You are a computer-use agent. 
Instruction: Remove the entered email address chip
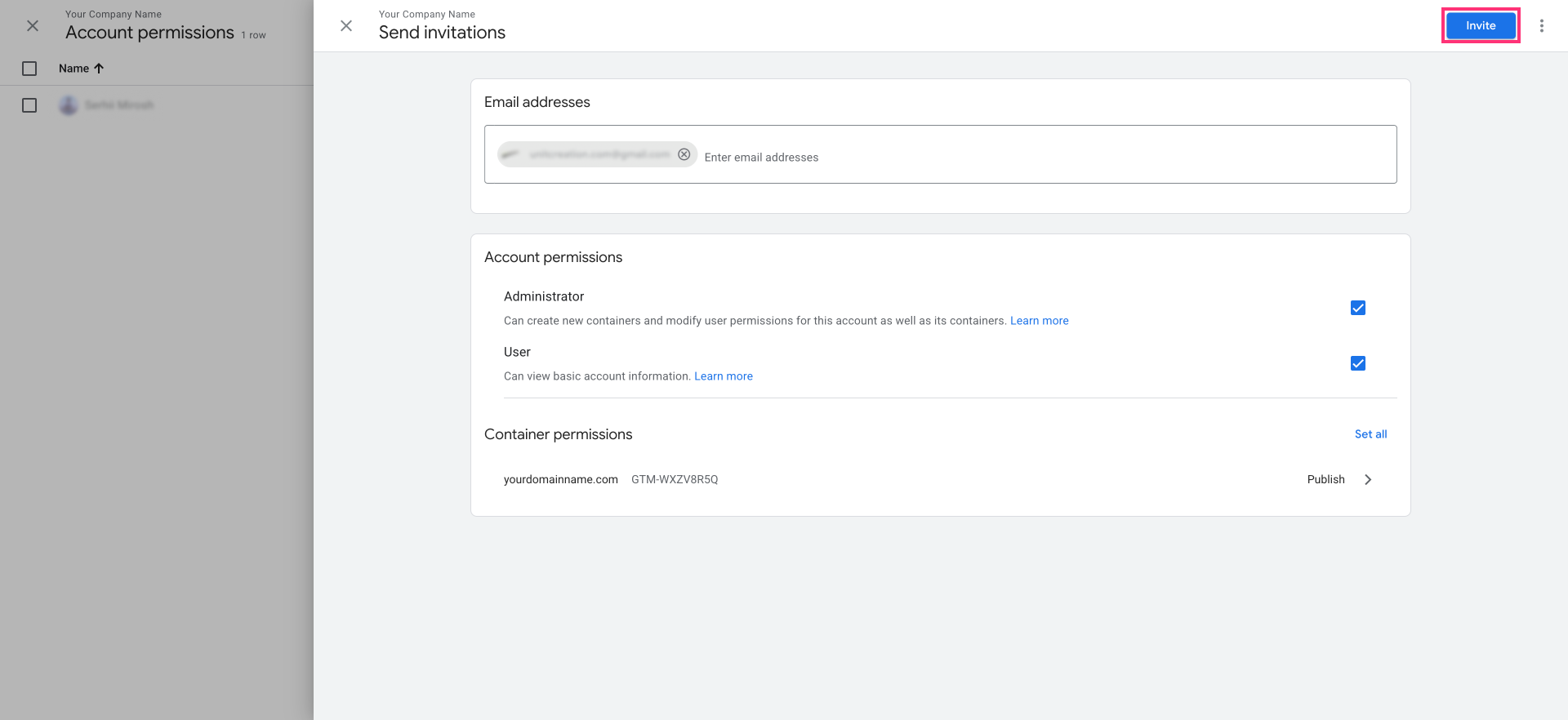pyautogui.click(x=684, y=154)
